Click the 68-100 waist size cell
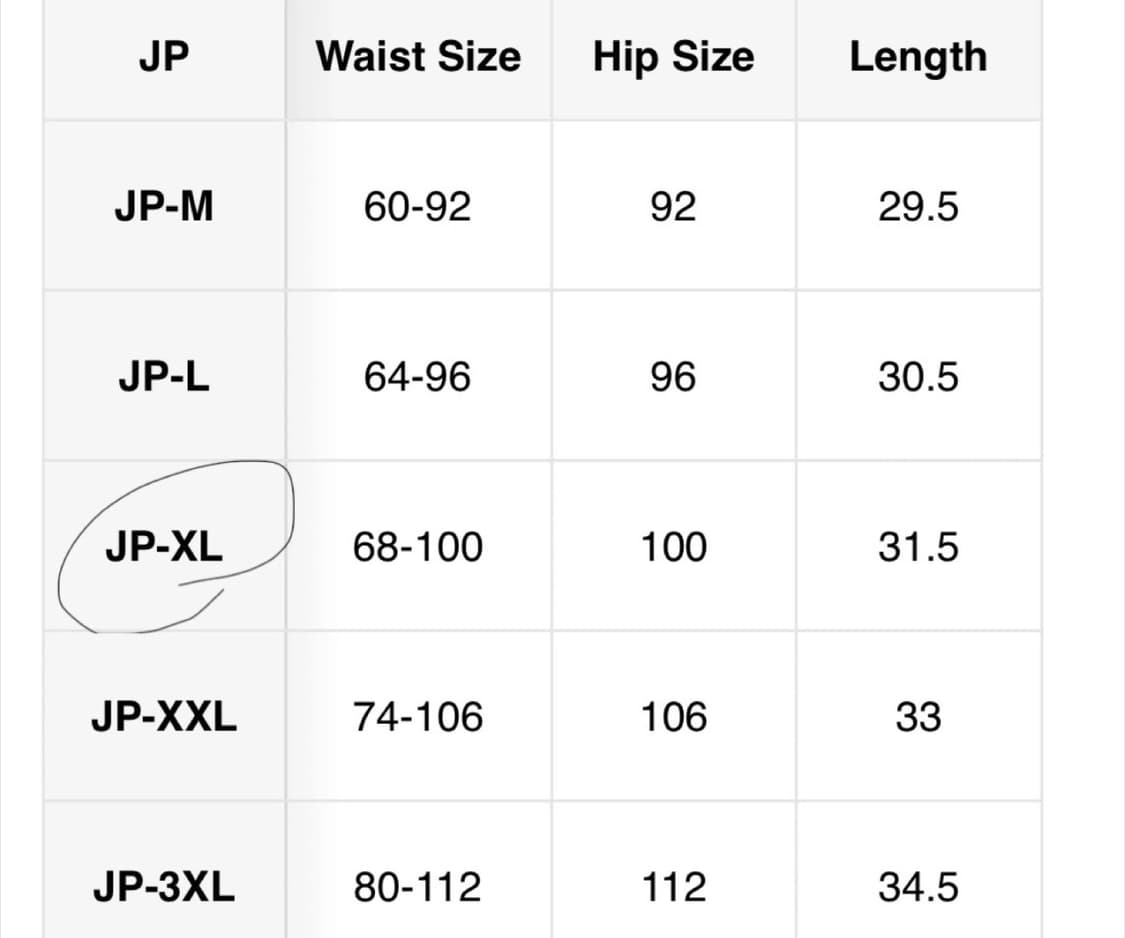Screen dimensions: 1125x938 coord(417,547)
